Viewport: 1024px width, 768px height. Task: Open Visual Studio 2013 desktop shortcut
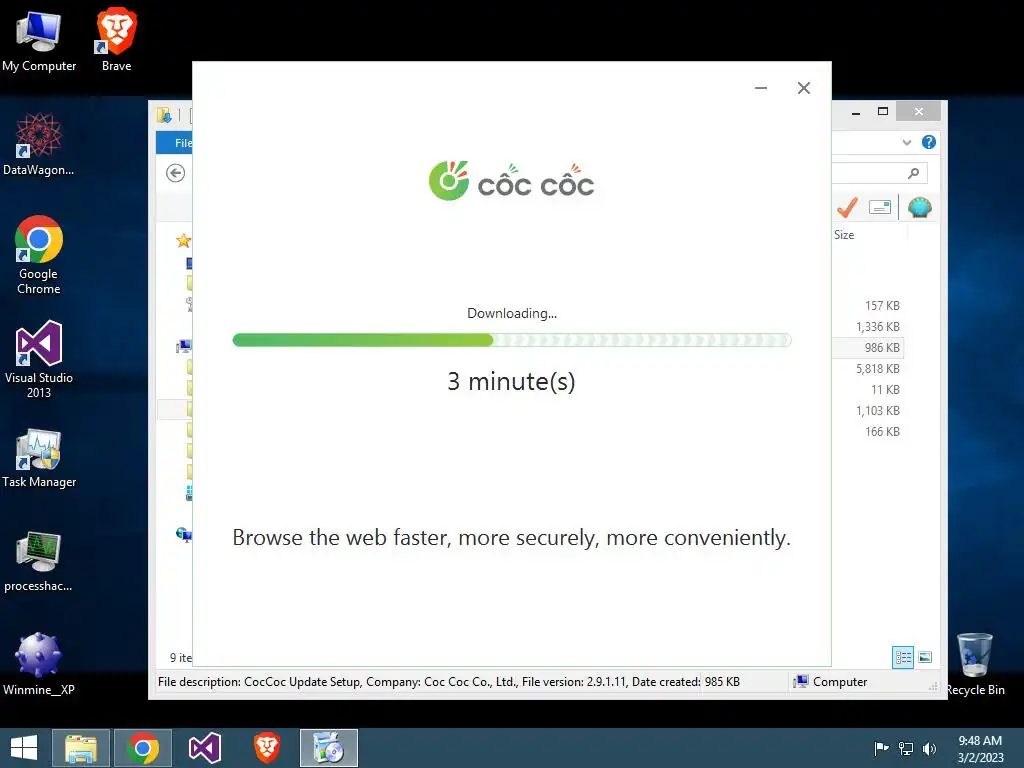pos(39,359)
